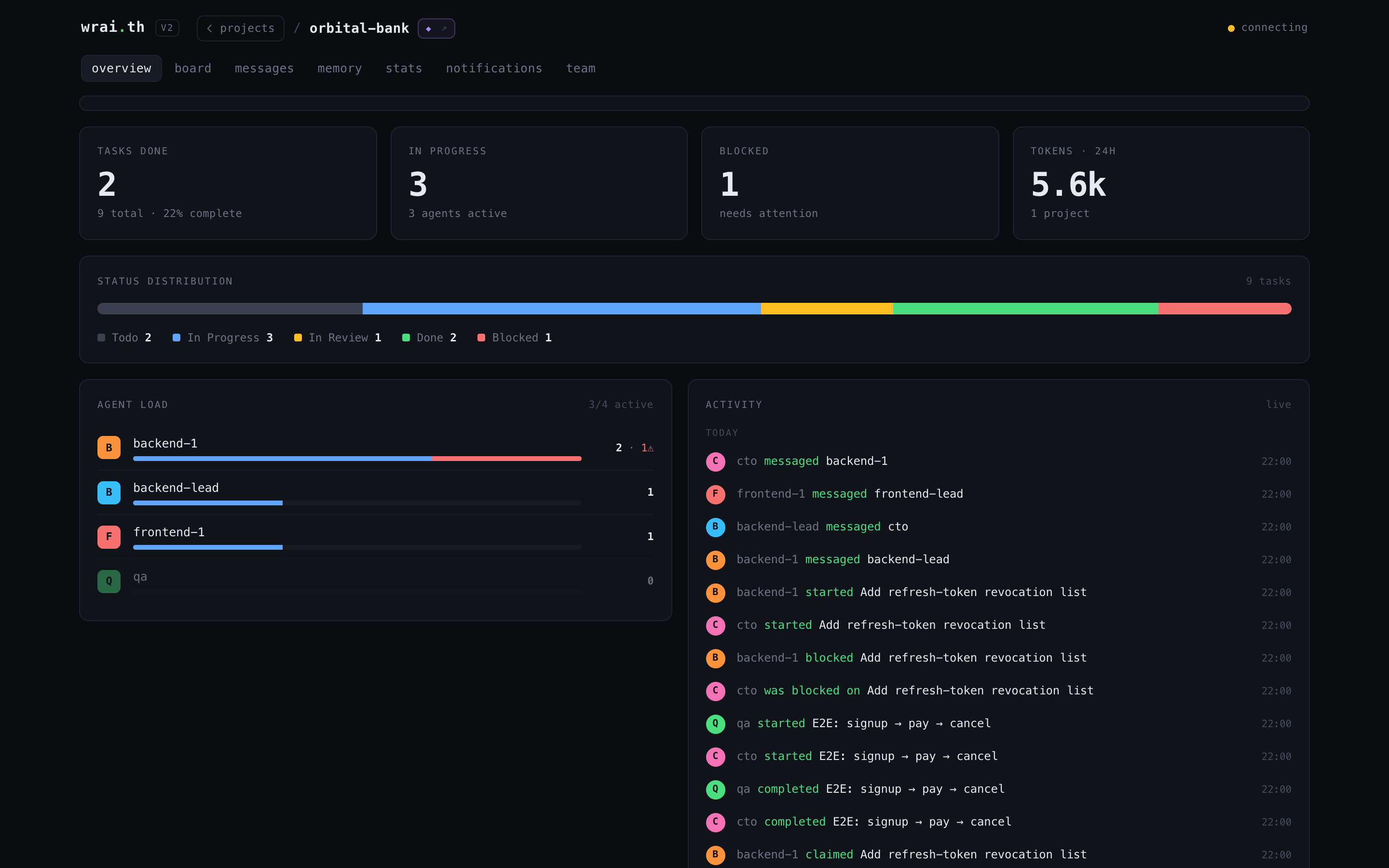Open the purple diamond link badge beside orbital-bank

pyautogui.click(x=436, y=28)
